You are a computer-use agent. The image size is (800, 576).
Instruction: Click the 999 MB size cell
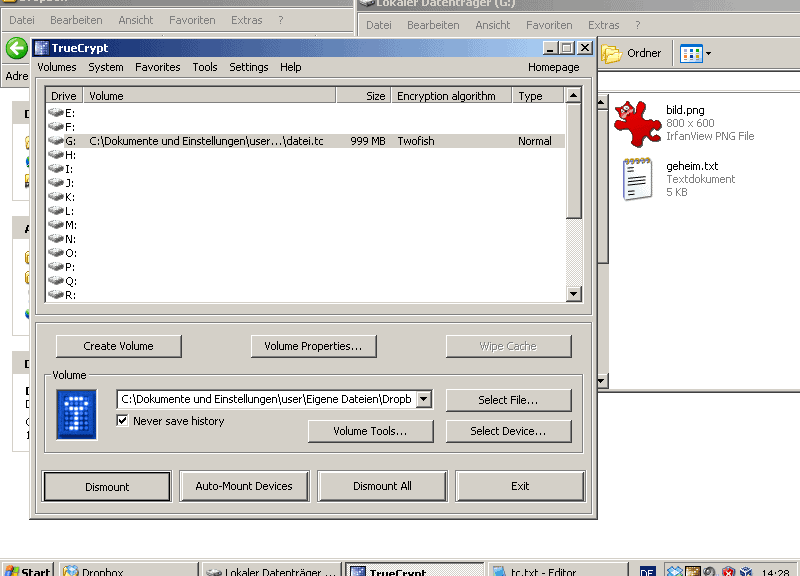368,141
